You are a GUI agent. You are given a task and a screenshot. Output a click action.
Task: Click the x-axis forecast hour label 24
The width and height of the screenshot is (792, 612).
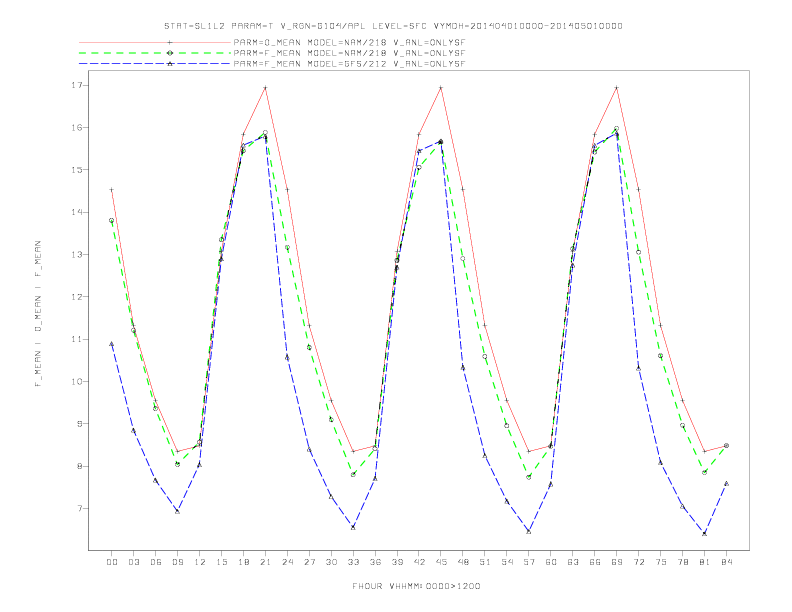287,562
